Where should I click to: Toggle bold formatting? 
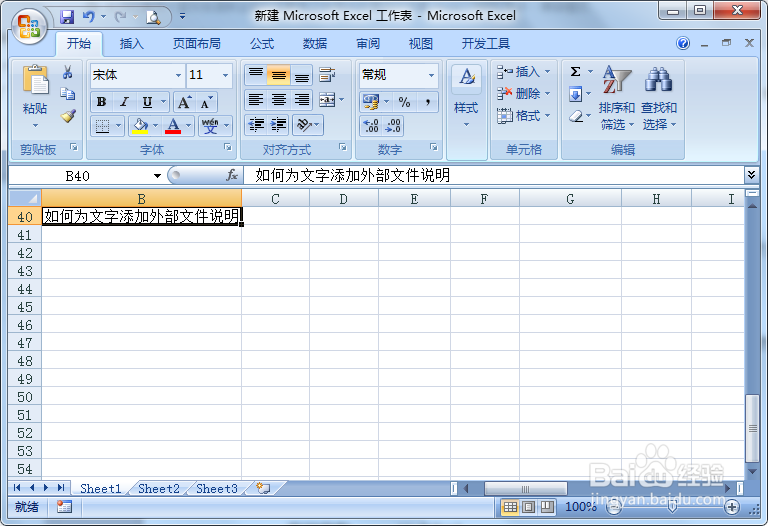click(x=101, y=102)
